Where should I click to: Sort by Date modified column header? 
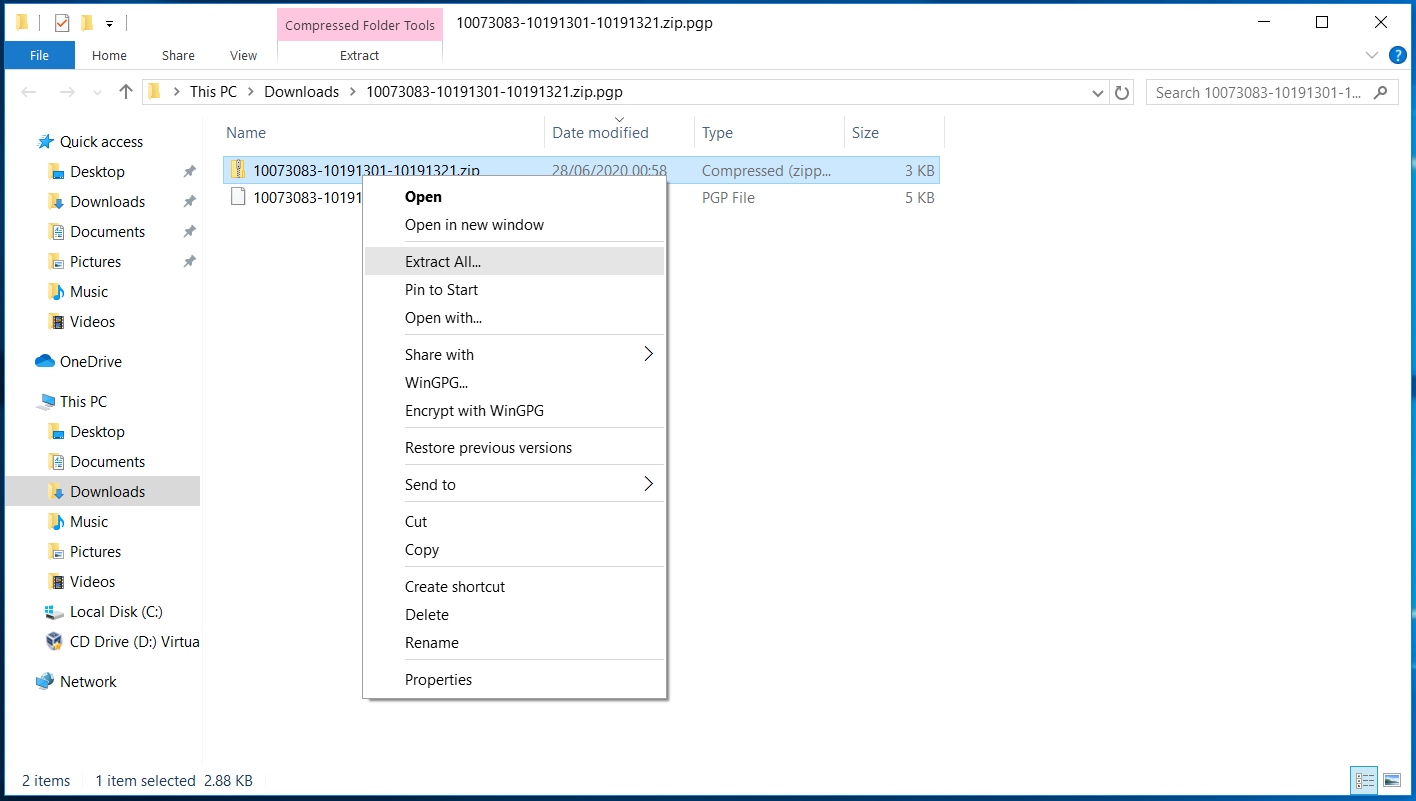click(x=600, y=133)
